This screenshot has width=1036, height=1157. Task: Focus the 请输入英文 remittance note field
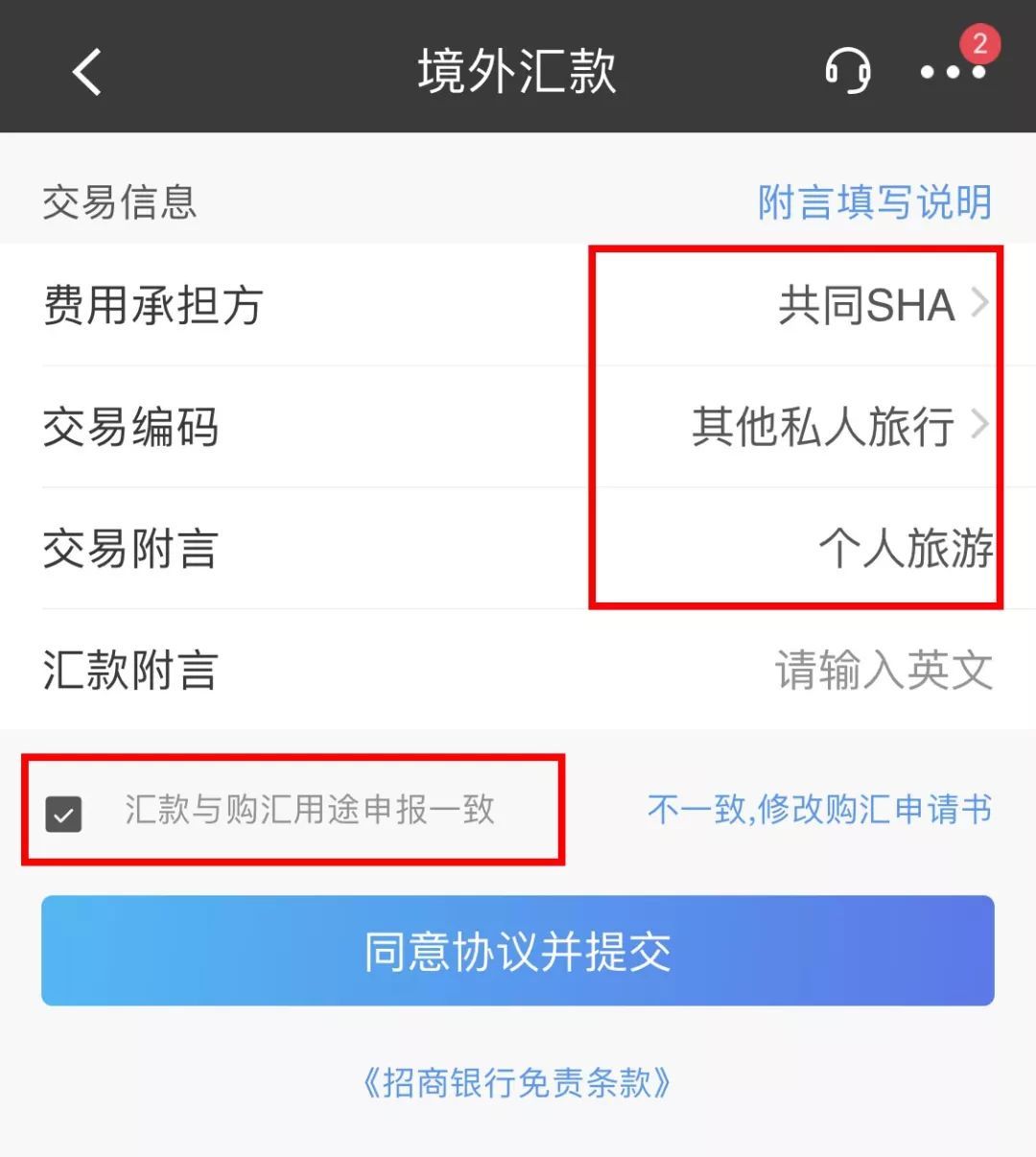(883, 670)
